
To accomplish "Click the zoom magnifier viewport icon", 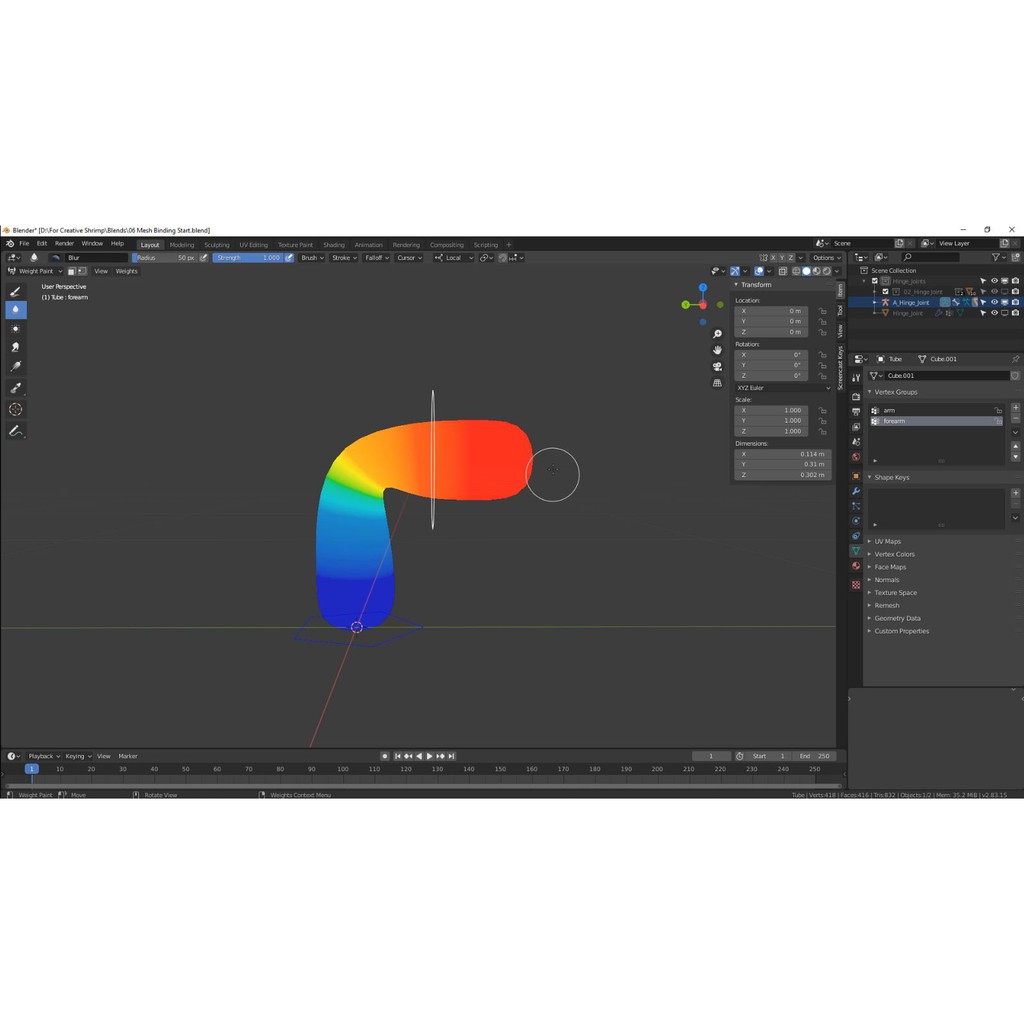I will (x=717, y=334).
